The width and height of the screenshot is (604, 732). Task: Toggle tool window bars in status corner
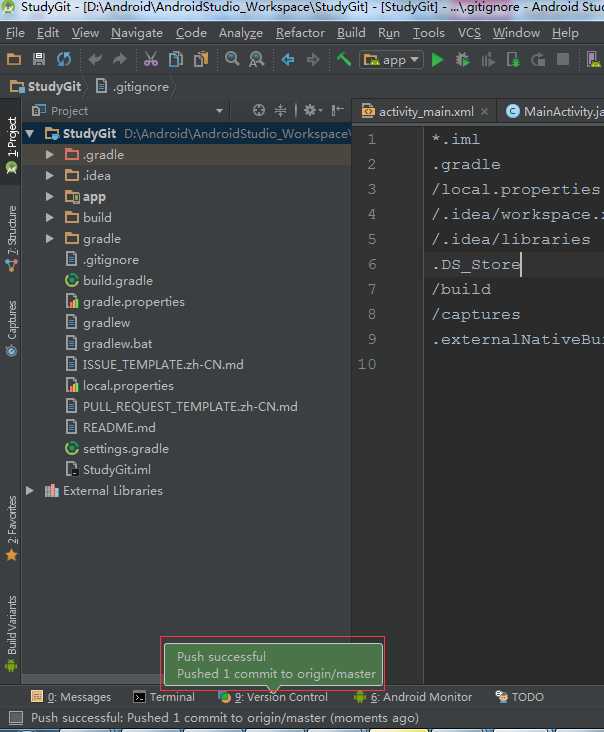(x=16, y=718)
